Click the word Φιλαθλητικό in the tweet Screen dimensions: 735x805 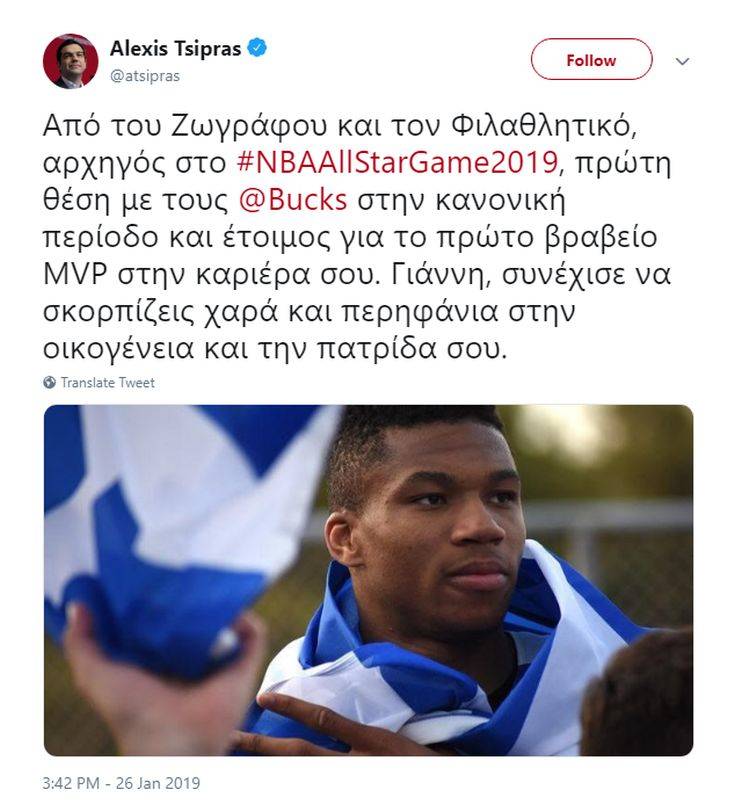coord(544,126)
